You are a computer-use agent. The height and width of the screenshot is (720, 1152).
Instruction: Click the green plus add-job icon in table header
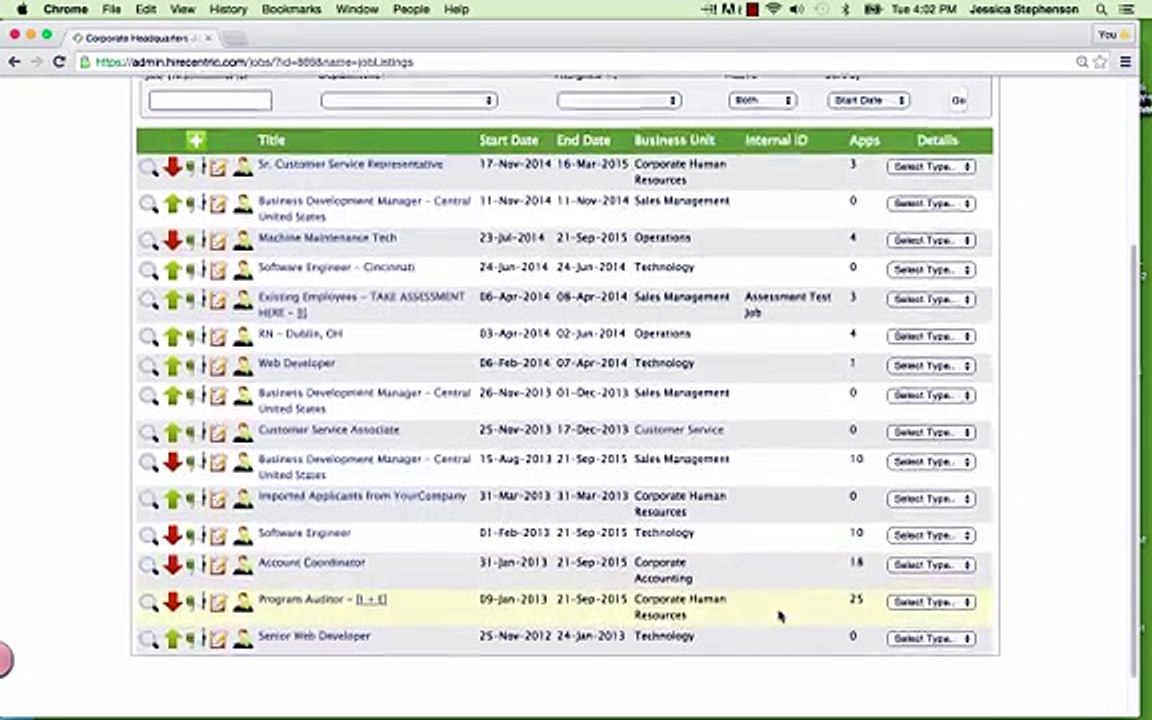tap(195, 140)
